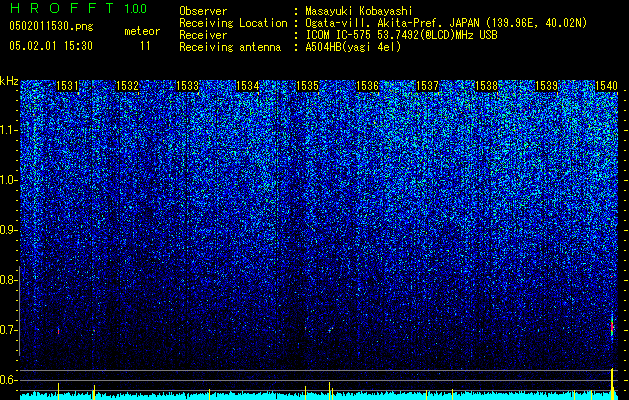The height and width of the screenshot is (400, 629).
Task: Click the 1533 time marker
Action: 187,85
